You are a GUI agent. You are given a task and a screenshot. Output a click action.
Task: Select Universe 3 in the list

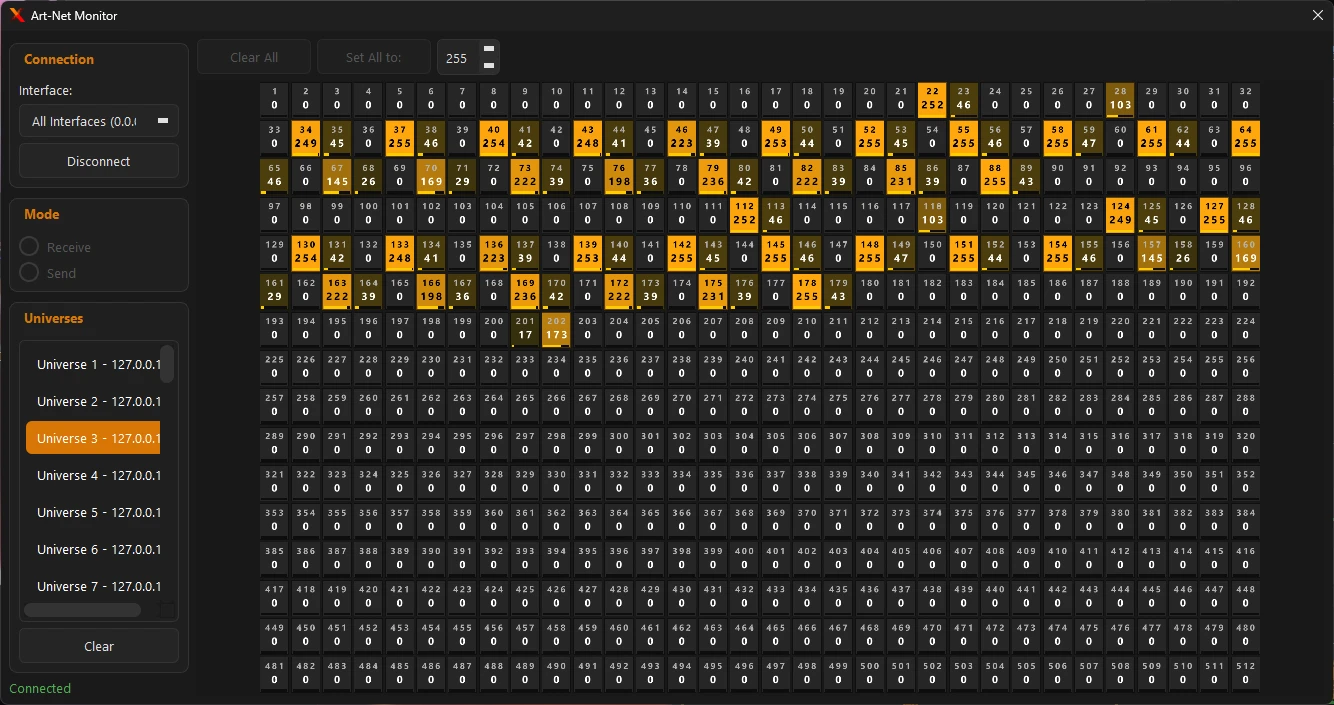[93, 438]
